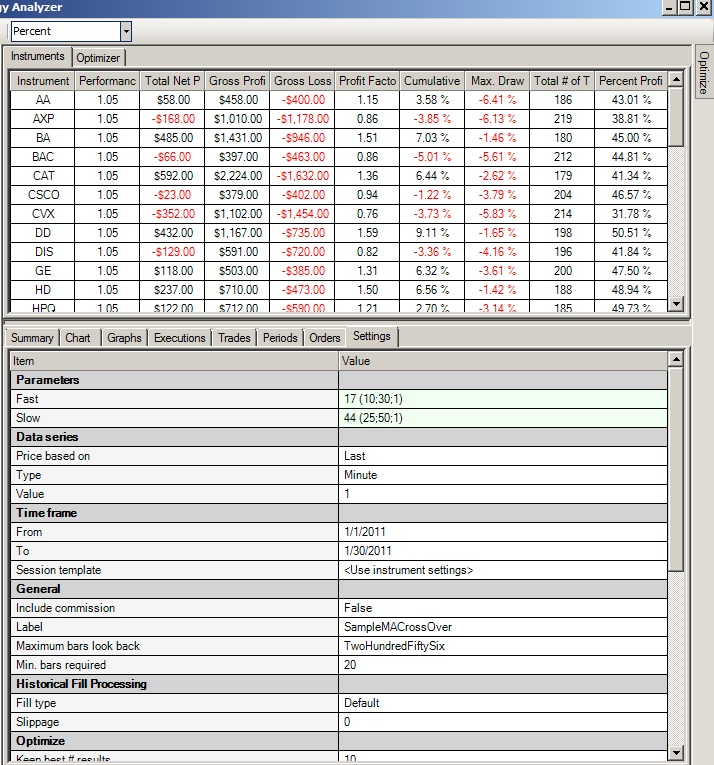This screenshot has width=714, height=765.
Task: Sort by Profit Facto column header
Action: coord(367,81)
